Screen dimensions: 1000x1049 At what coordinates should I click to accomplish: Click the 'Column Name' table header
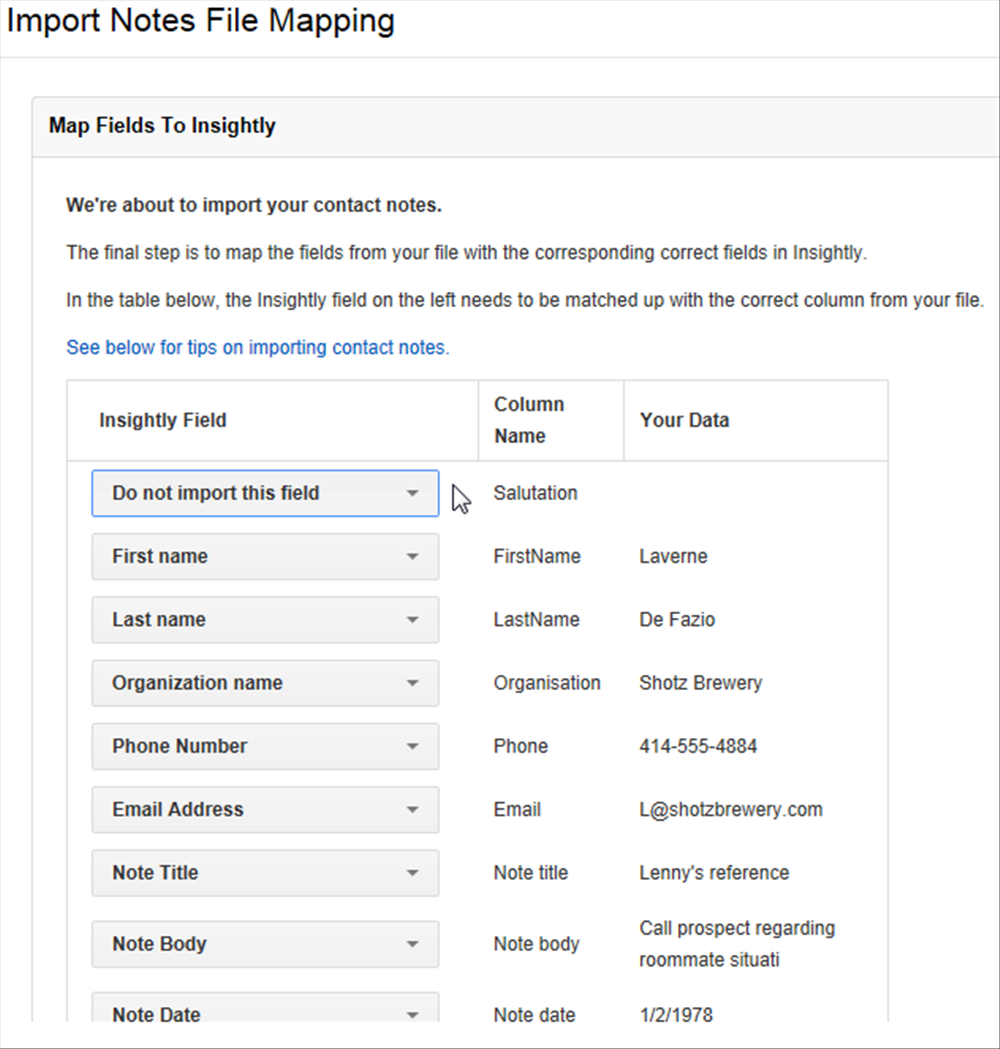pyautogui.click(x=528, y=420)
